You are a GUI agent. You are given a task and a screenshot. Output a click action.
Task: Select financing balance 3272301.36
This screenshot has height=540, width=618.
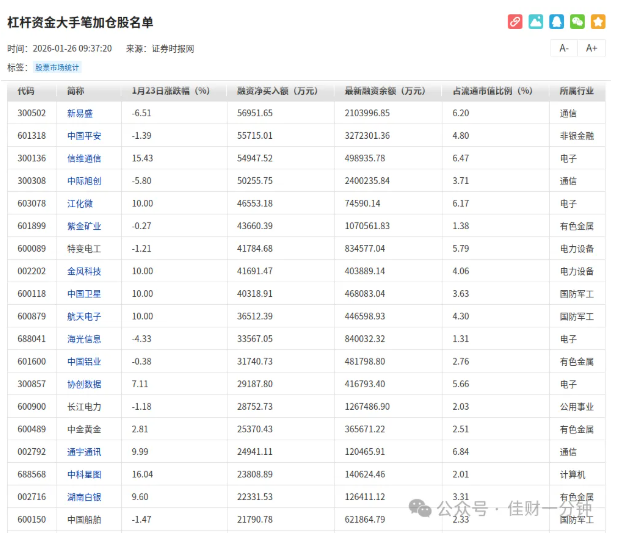point(367,136)
